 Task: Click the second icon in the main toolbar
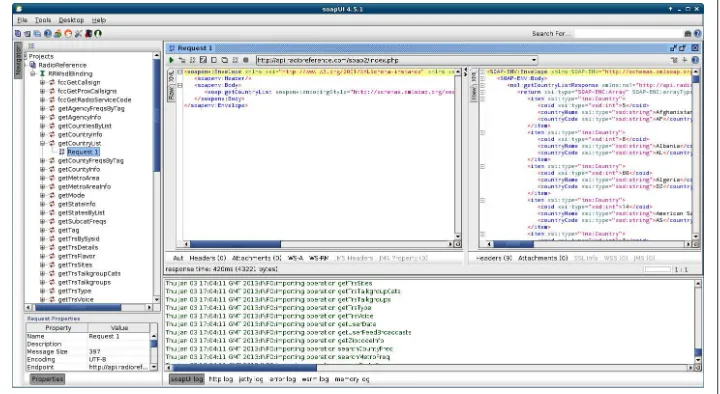click(x=28, y=34)
